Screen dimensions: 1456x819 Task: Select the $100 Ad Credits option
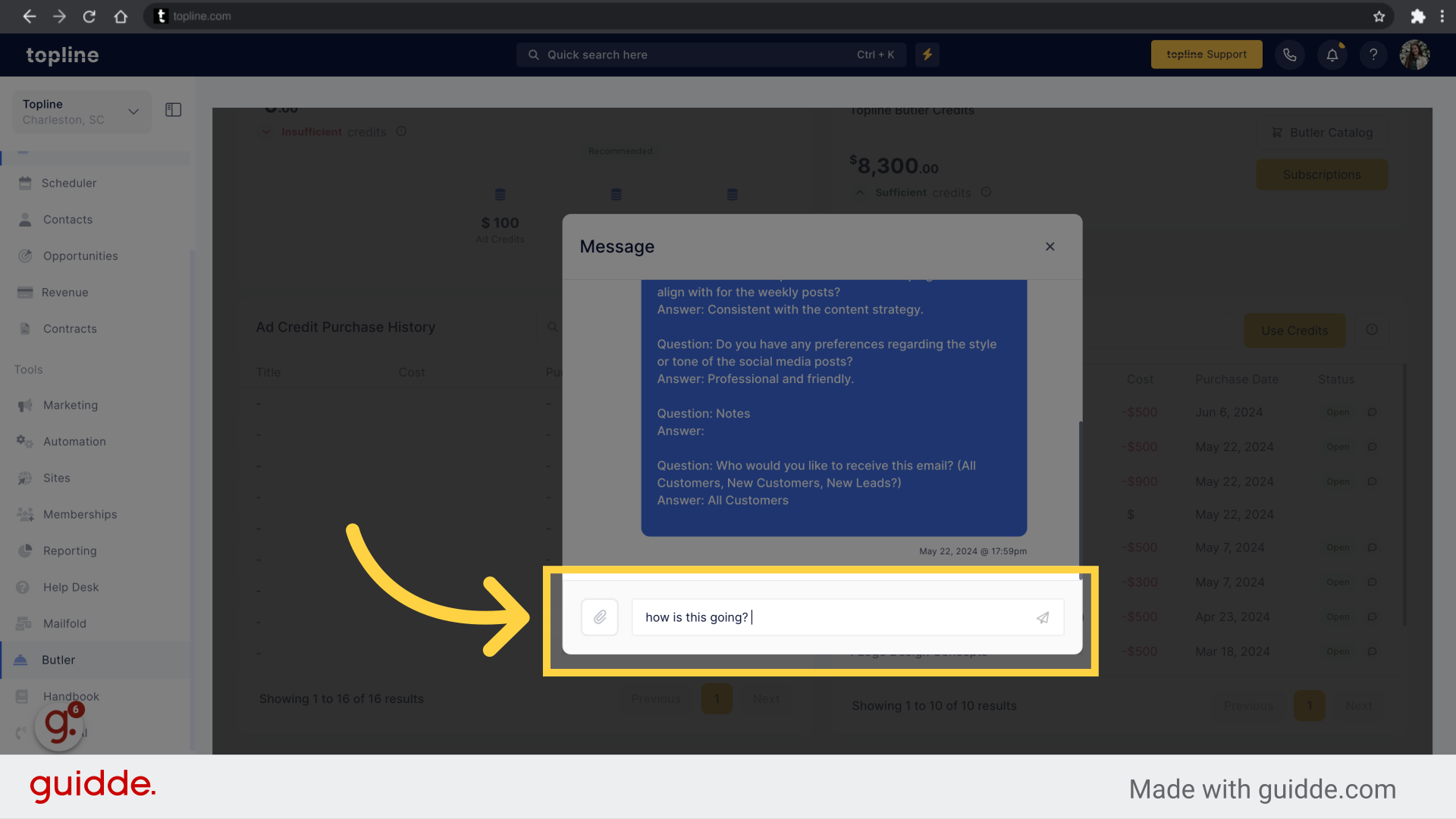click(x=500, y=217)
